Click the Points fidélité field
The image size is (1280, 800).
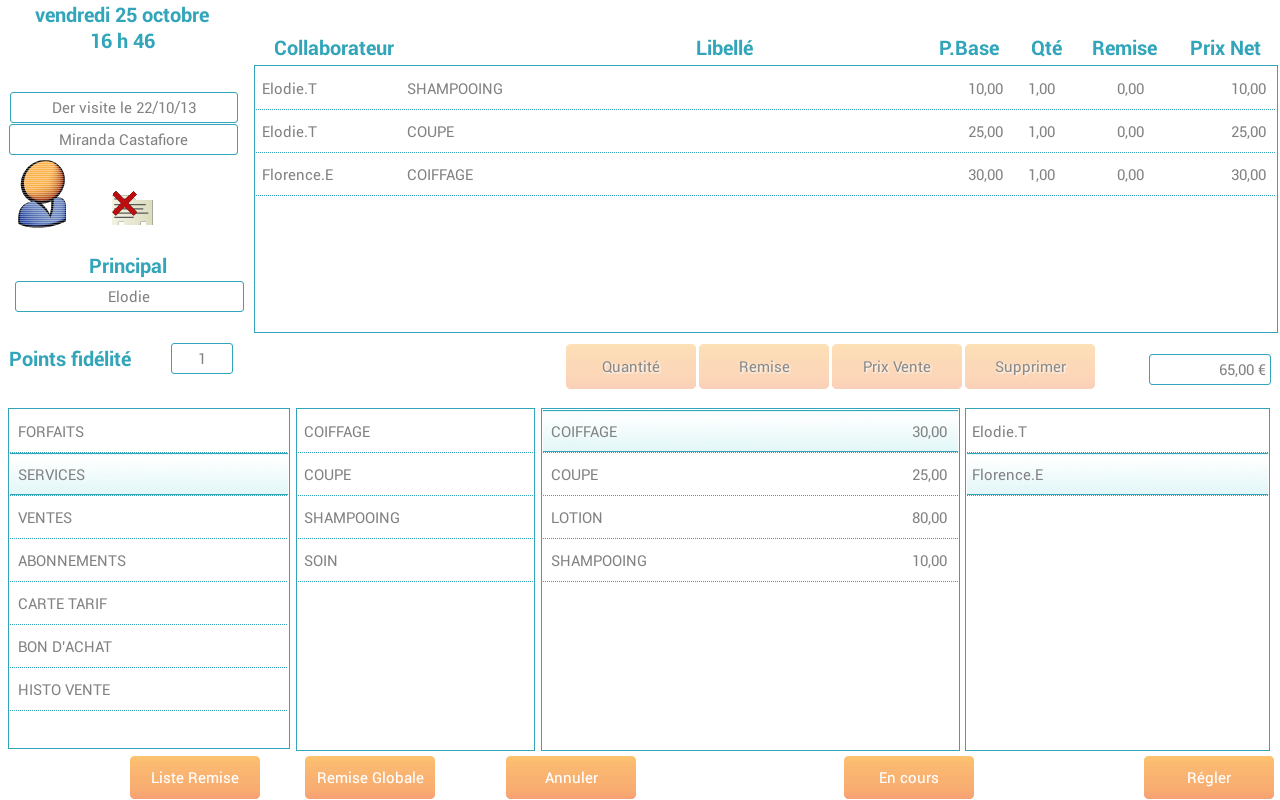click(202, 359)
